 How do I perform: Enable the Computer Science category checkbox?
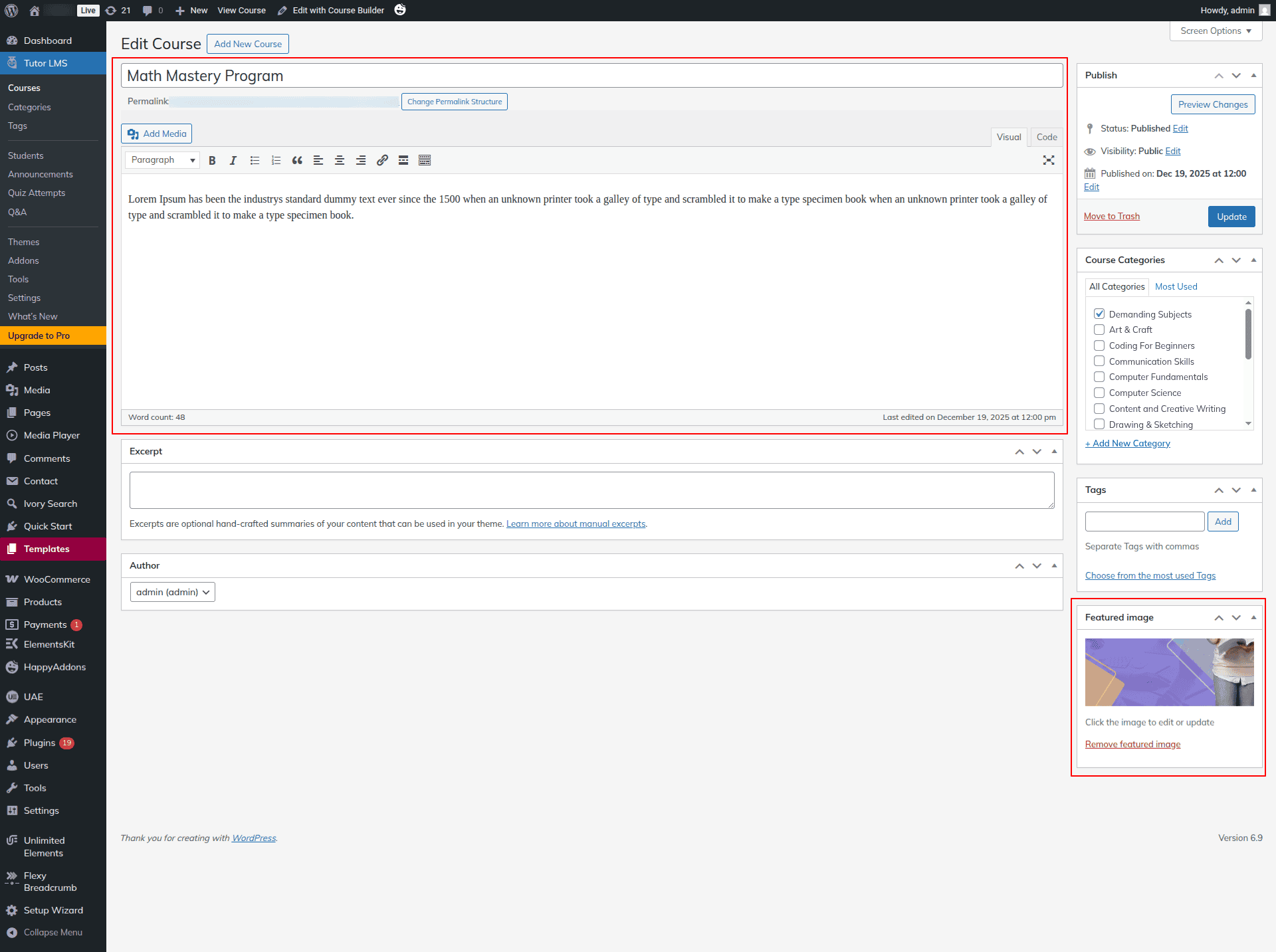(x=1099, y=393)
